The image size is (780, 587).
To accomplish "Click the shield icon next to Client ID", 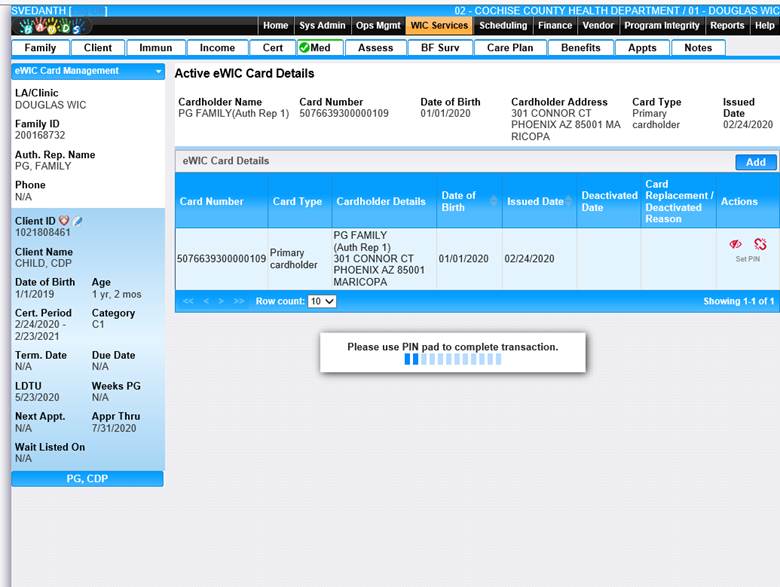I will (64, 220).
